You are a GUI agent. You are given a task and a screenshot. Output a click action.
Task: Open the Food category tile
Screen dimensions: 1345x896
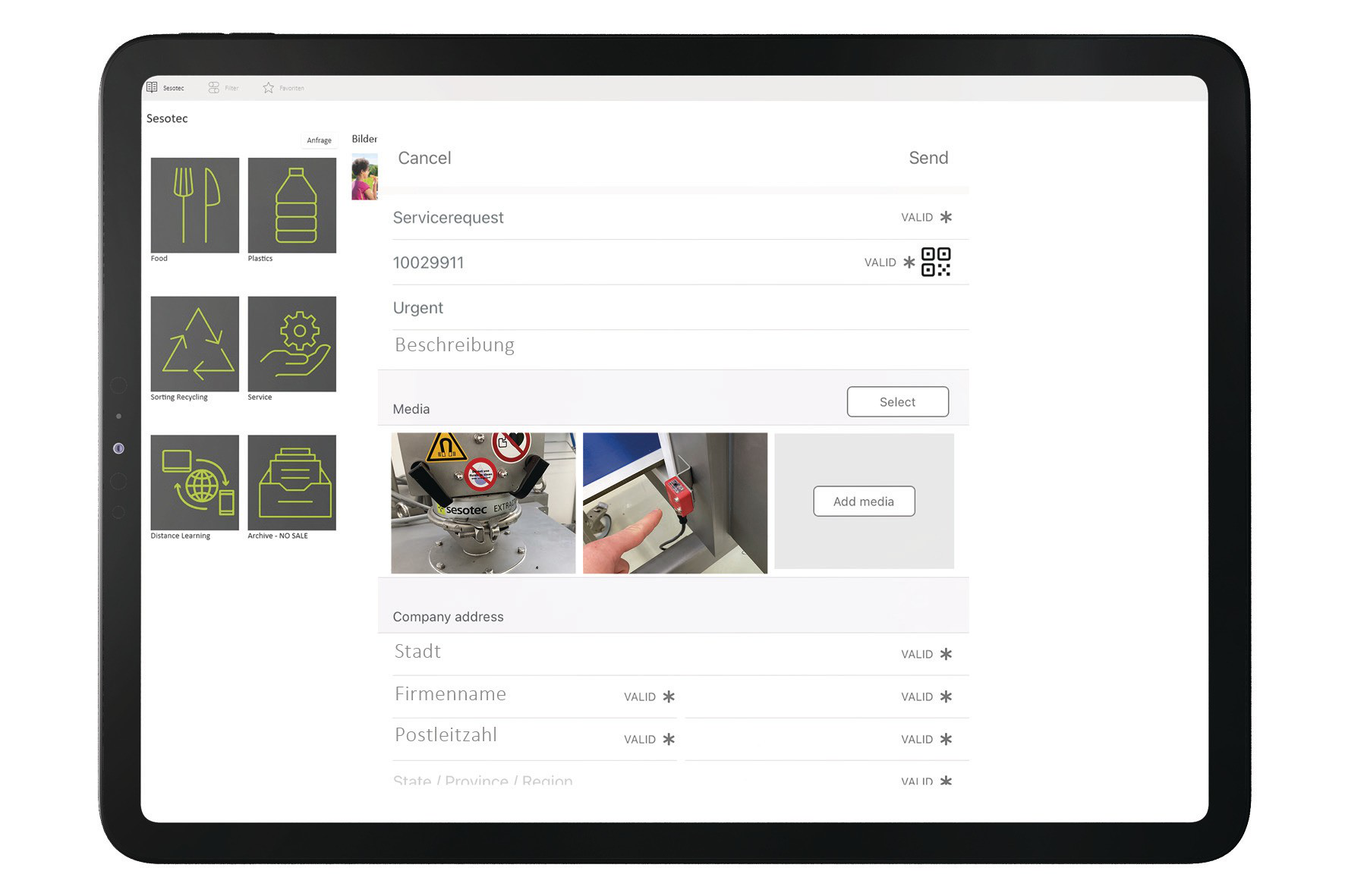(x=195, y=205)
